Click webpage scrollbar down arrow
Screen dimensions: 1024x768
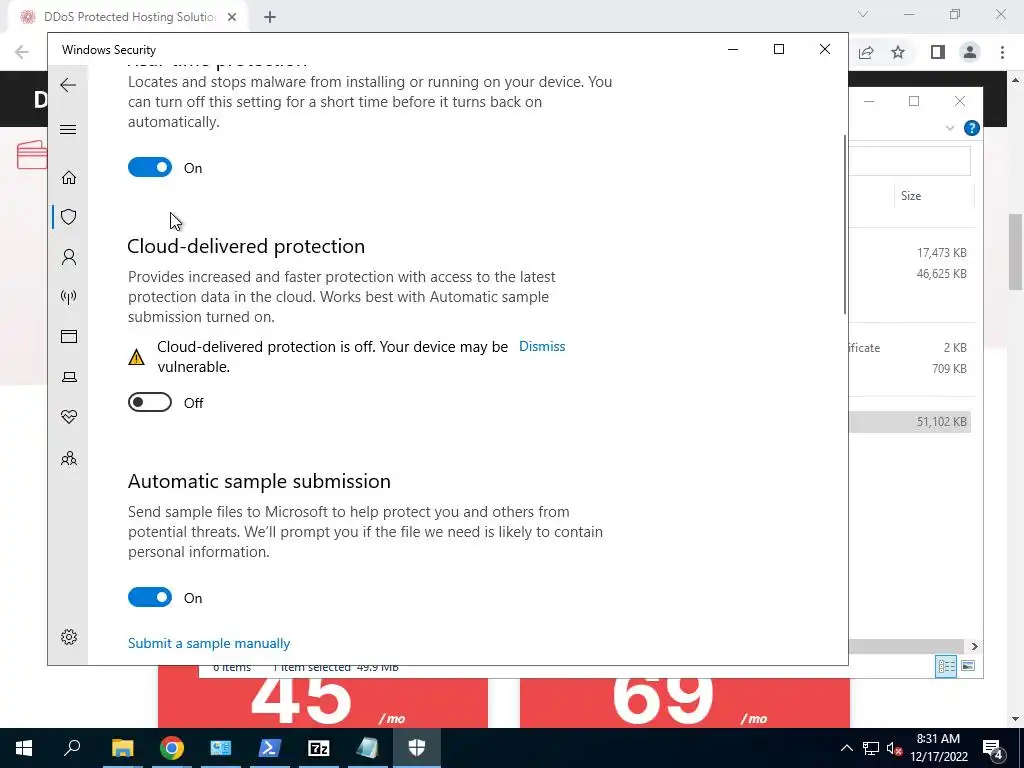coord(1016,719)
